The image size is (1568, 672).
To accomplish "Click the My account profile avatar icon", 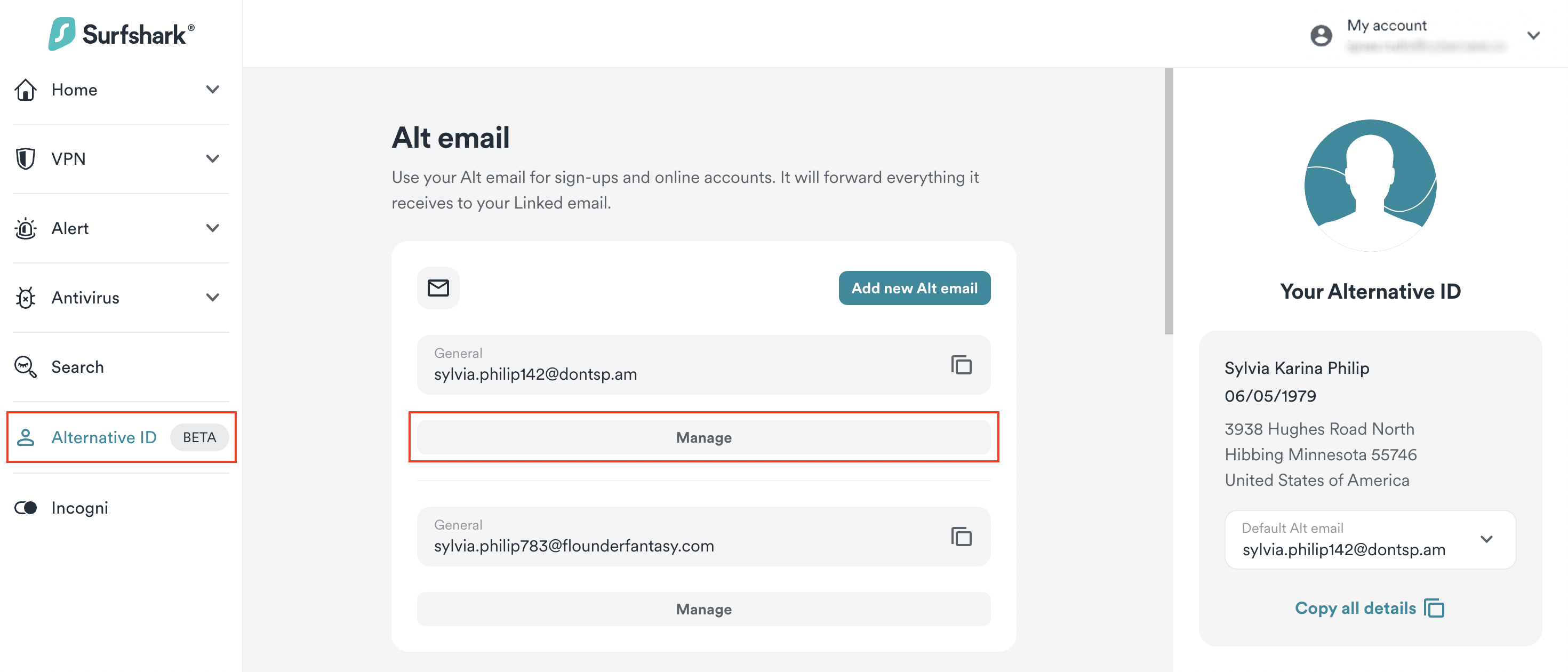I will (1320, 35).
